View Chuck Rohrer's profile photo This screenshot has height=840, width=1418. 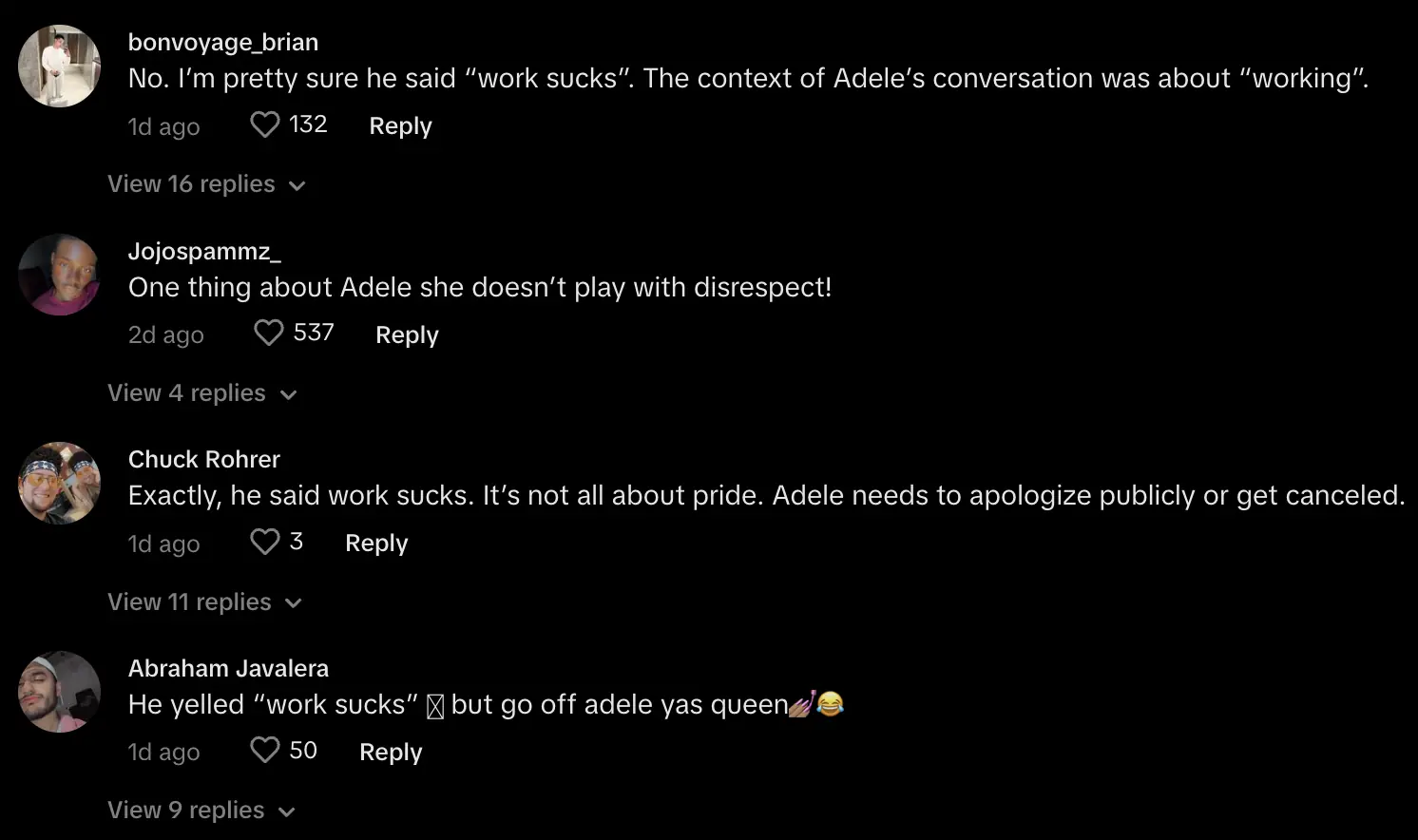coord(60,483)
